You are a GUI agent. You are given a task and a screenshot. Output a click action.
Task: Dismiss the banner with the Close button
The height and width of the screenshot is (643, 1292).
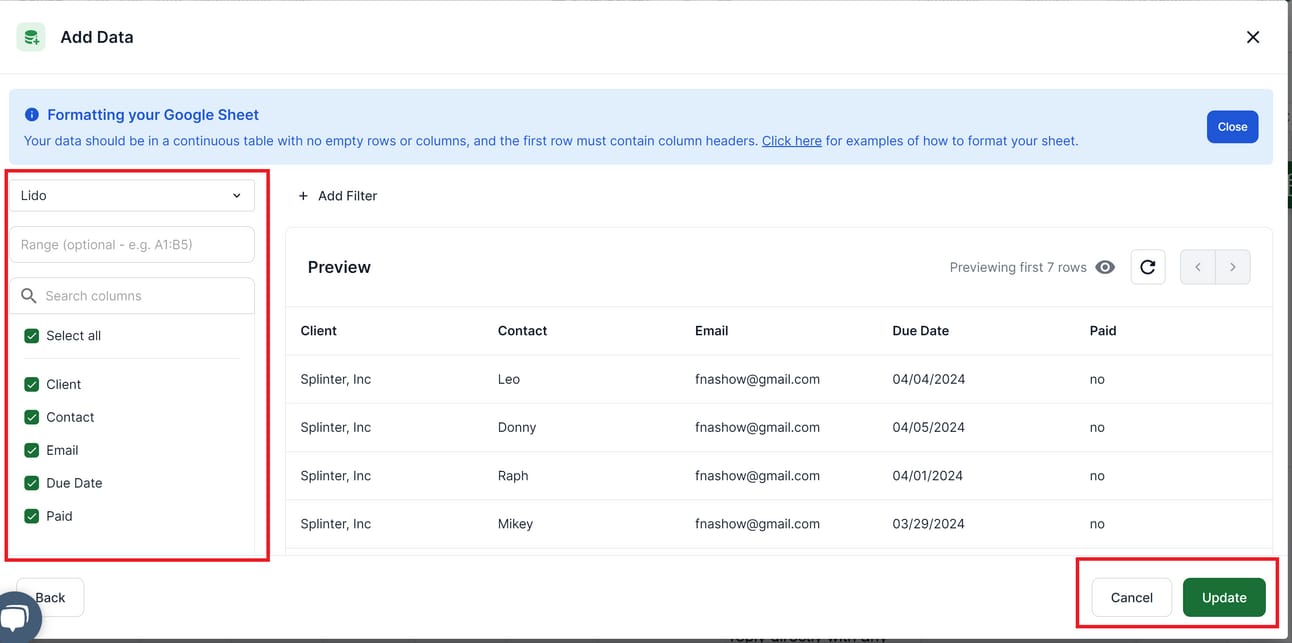tap(1231, 127)
